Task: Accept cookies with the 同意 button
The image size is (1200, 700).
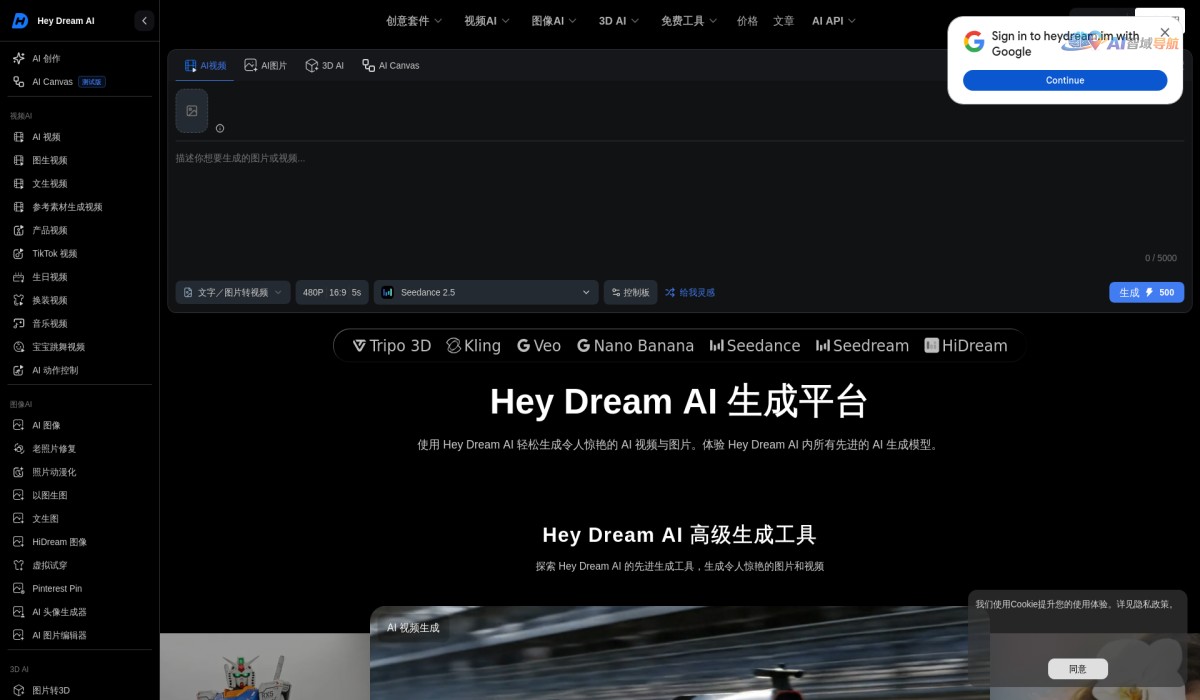Action: pos(1077,669)
